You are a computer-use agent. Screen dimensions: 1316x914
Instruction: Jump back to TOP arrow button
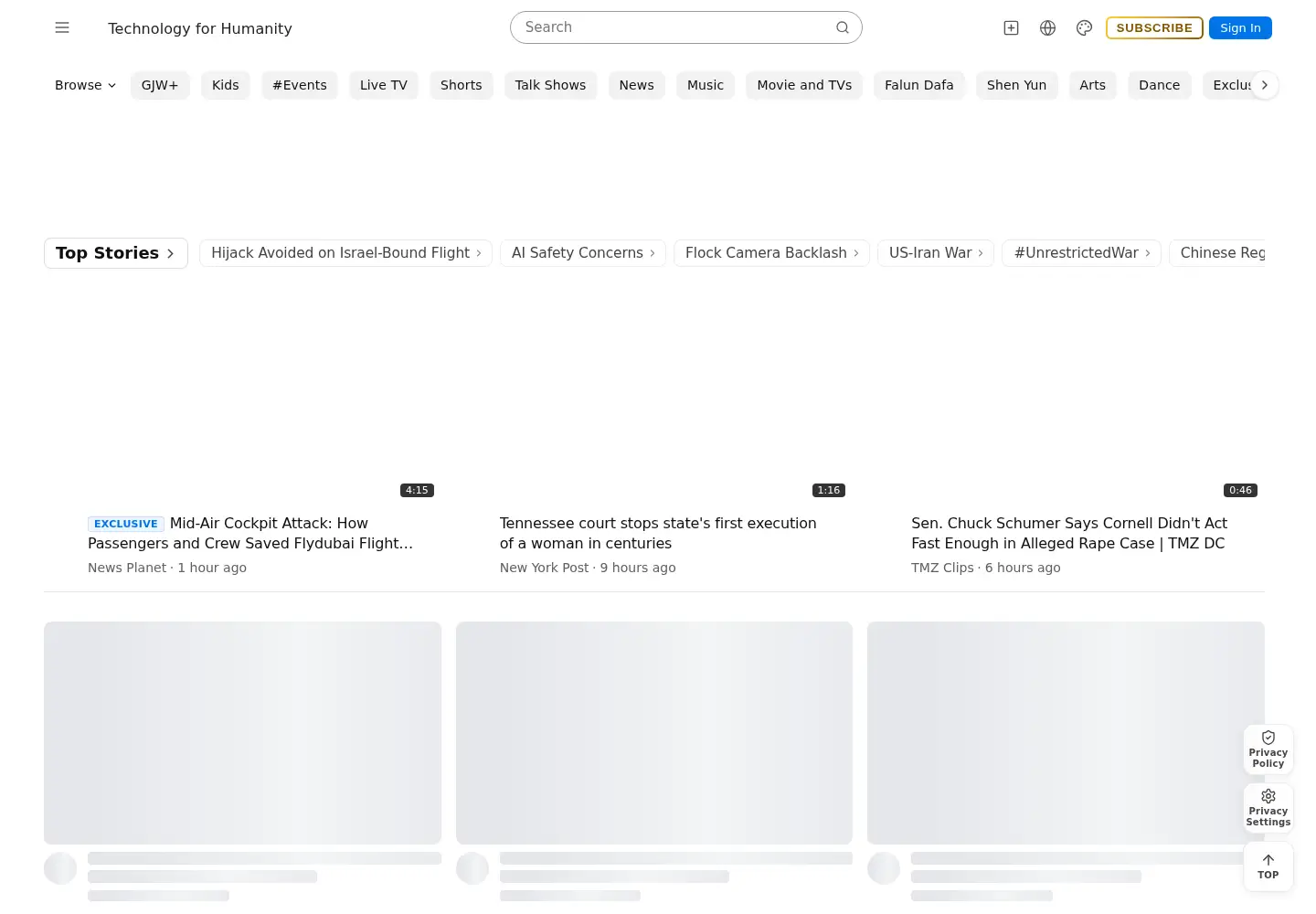tap(1268, 866)
